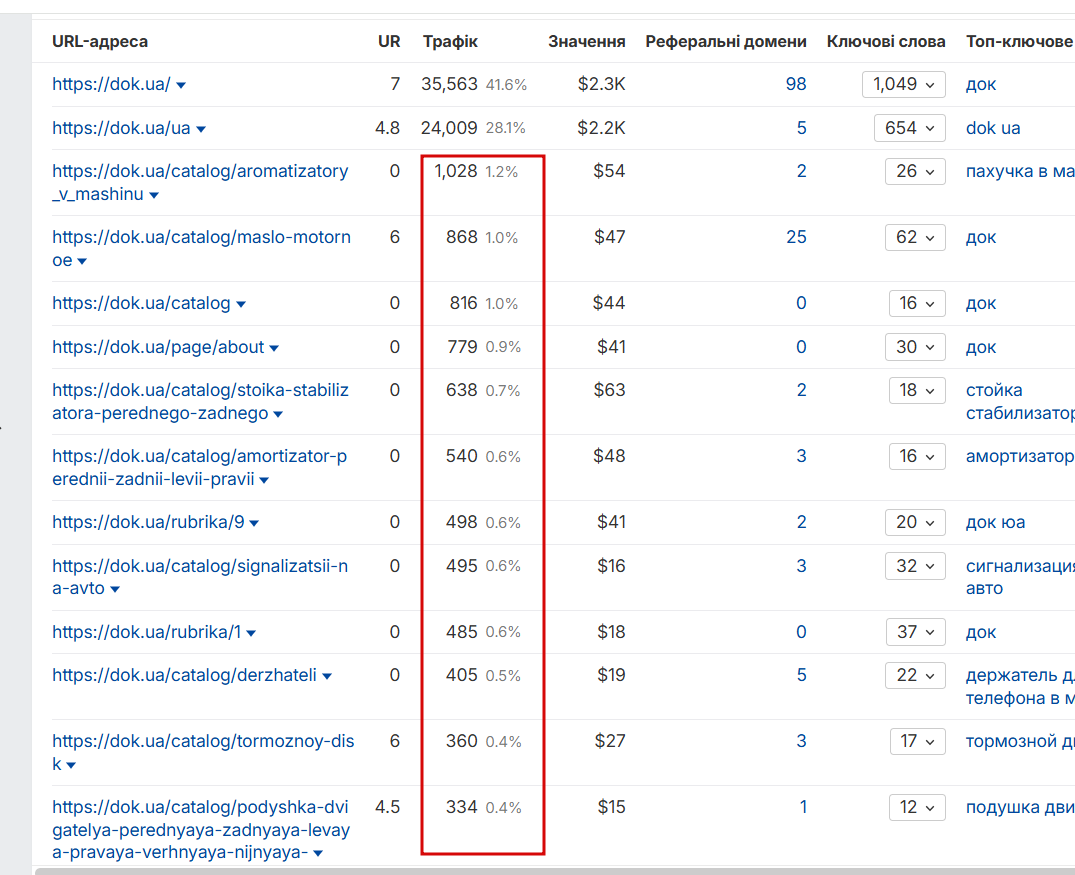Open the tormoznoy-disk catalog link
Screen dimensions: 1075x875
click(x=203, y=752)
